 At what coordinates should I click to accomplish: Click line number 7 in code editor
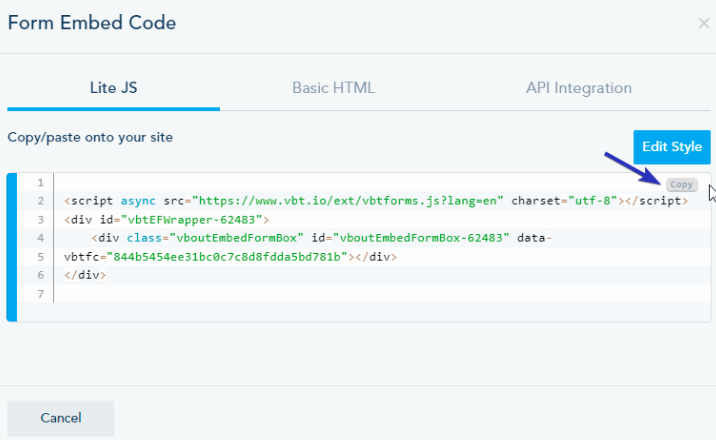click(40, 293)
